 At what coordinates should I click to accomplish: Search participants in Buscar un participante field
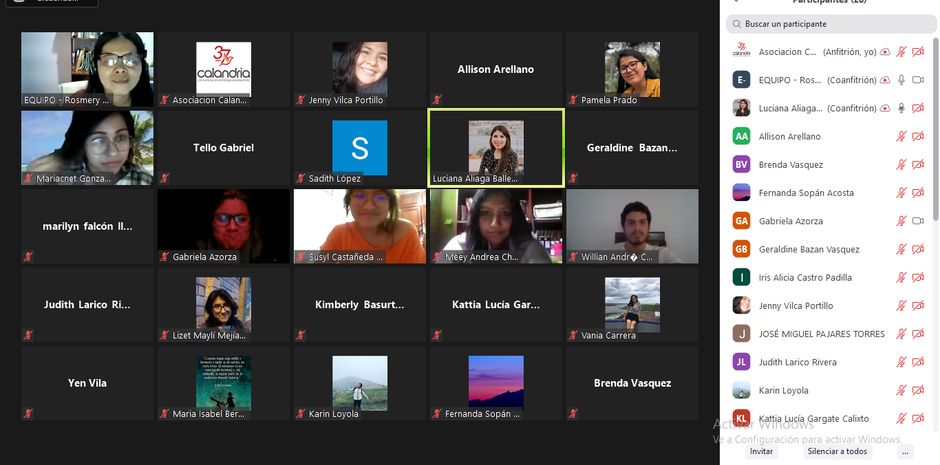[831, 24]
